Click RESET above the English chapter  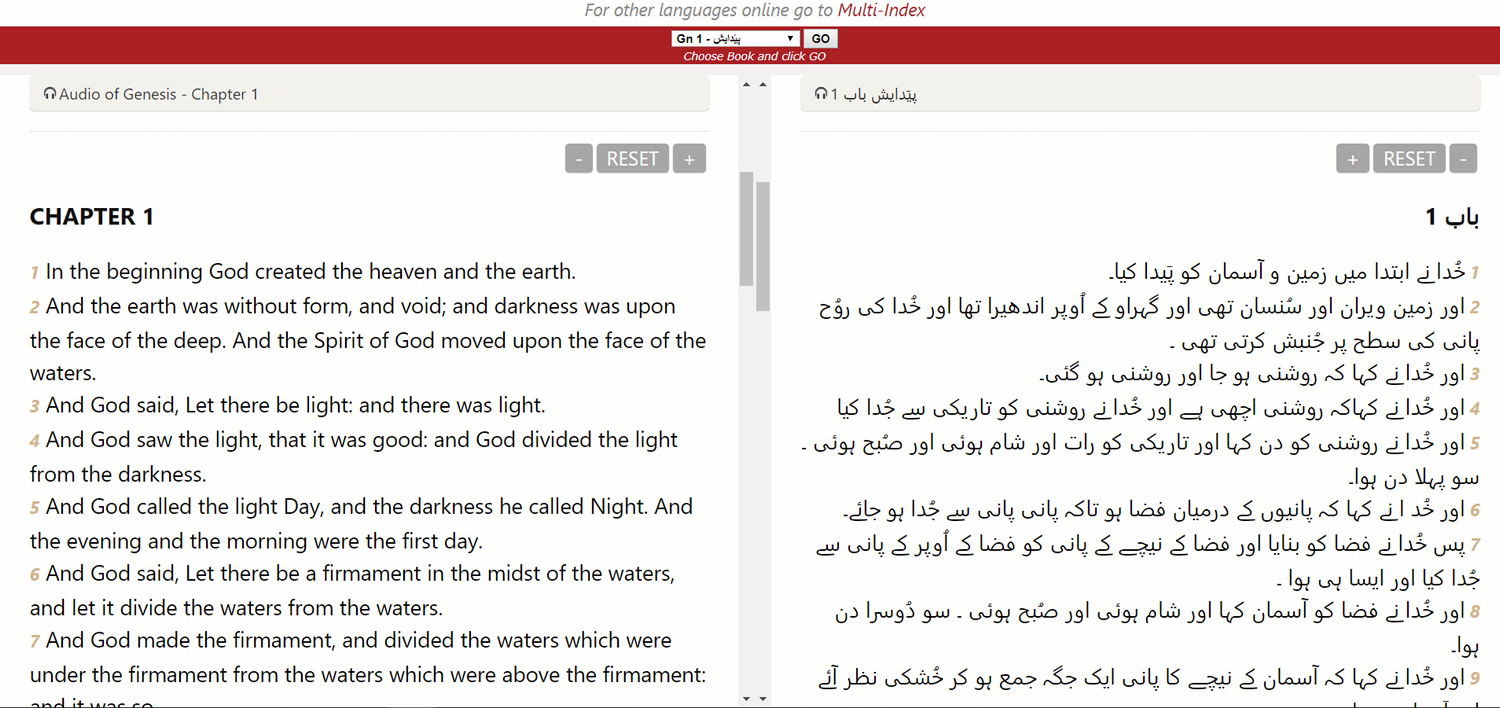(633, 159)
